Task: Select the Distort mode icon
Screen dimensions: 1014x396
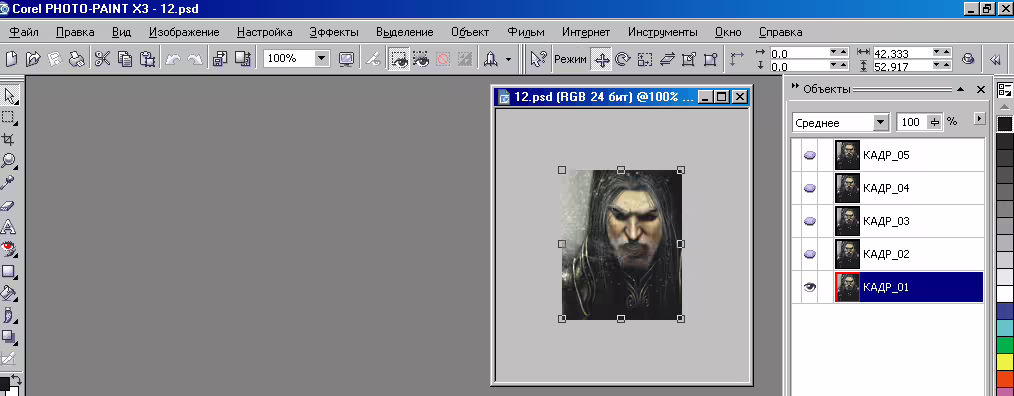Action: click(x=689, y=60)
